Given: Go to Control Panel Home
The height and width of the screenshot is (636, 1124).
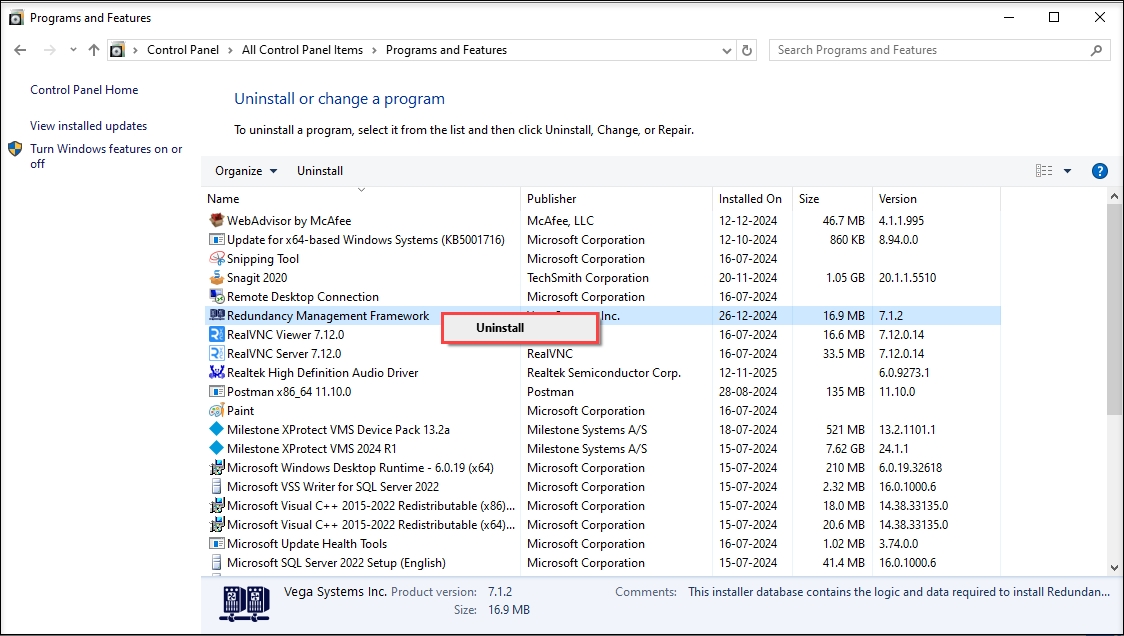Looking at the screenshot, I should (84, 90).
